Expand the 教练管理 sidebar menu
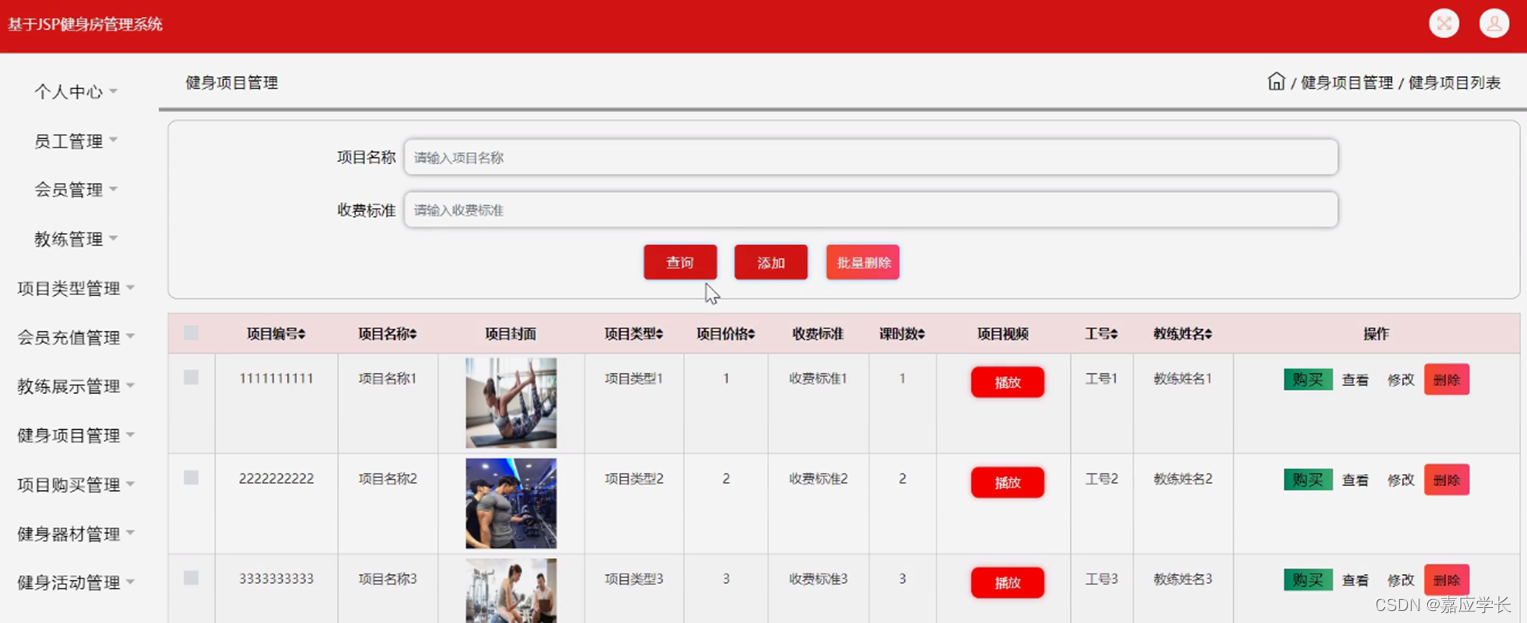 [x=76, y=239]
